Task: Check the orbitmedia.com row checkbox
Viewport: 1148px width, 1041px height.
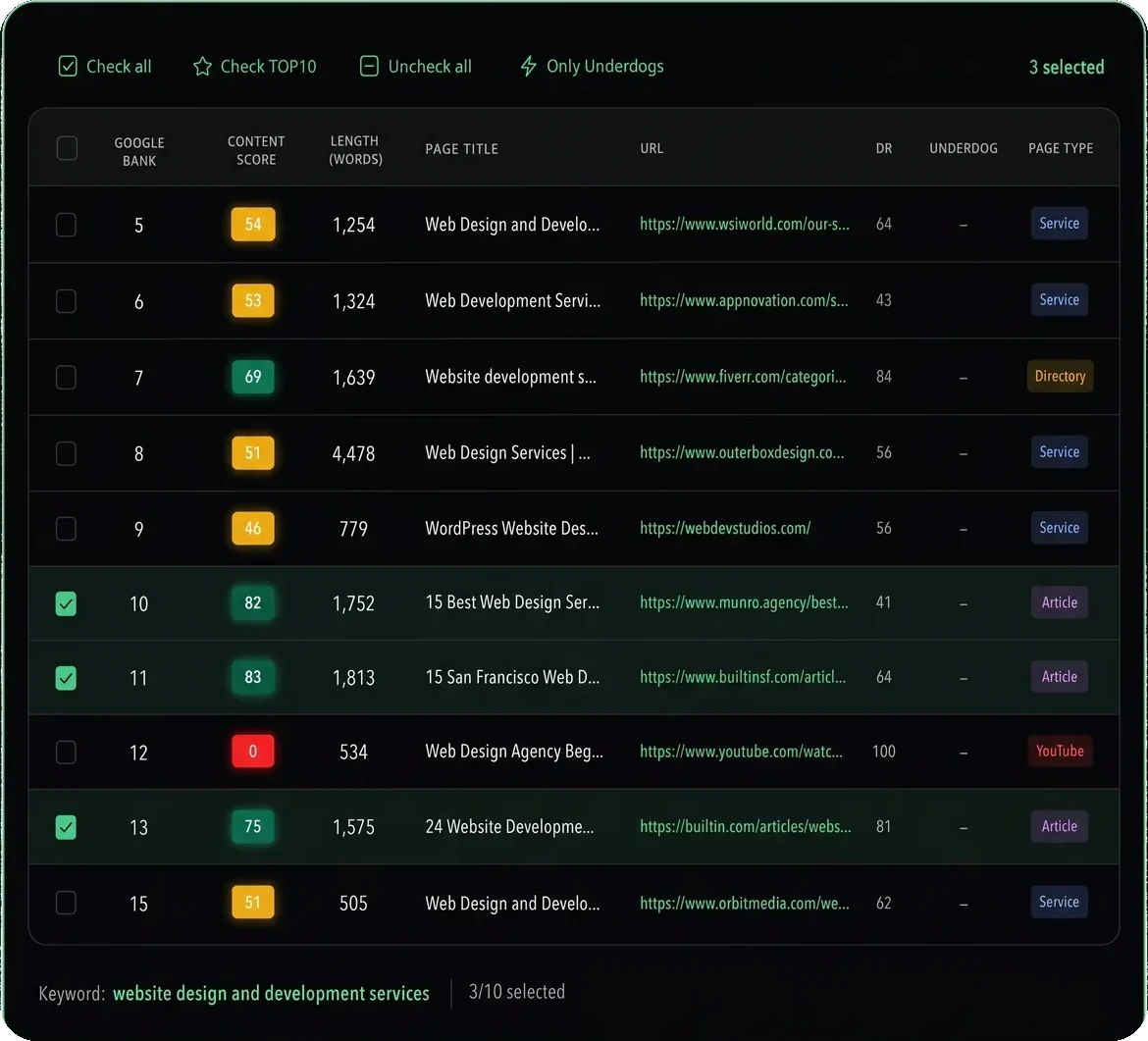Action: 66,903
